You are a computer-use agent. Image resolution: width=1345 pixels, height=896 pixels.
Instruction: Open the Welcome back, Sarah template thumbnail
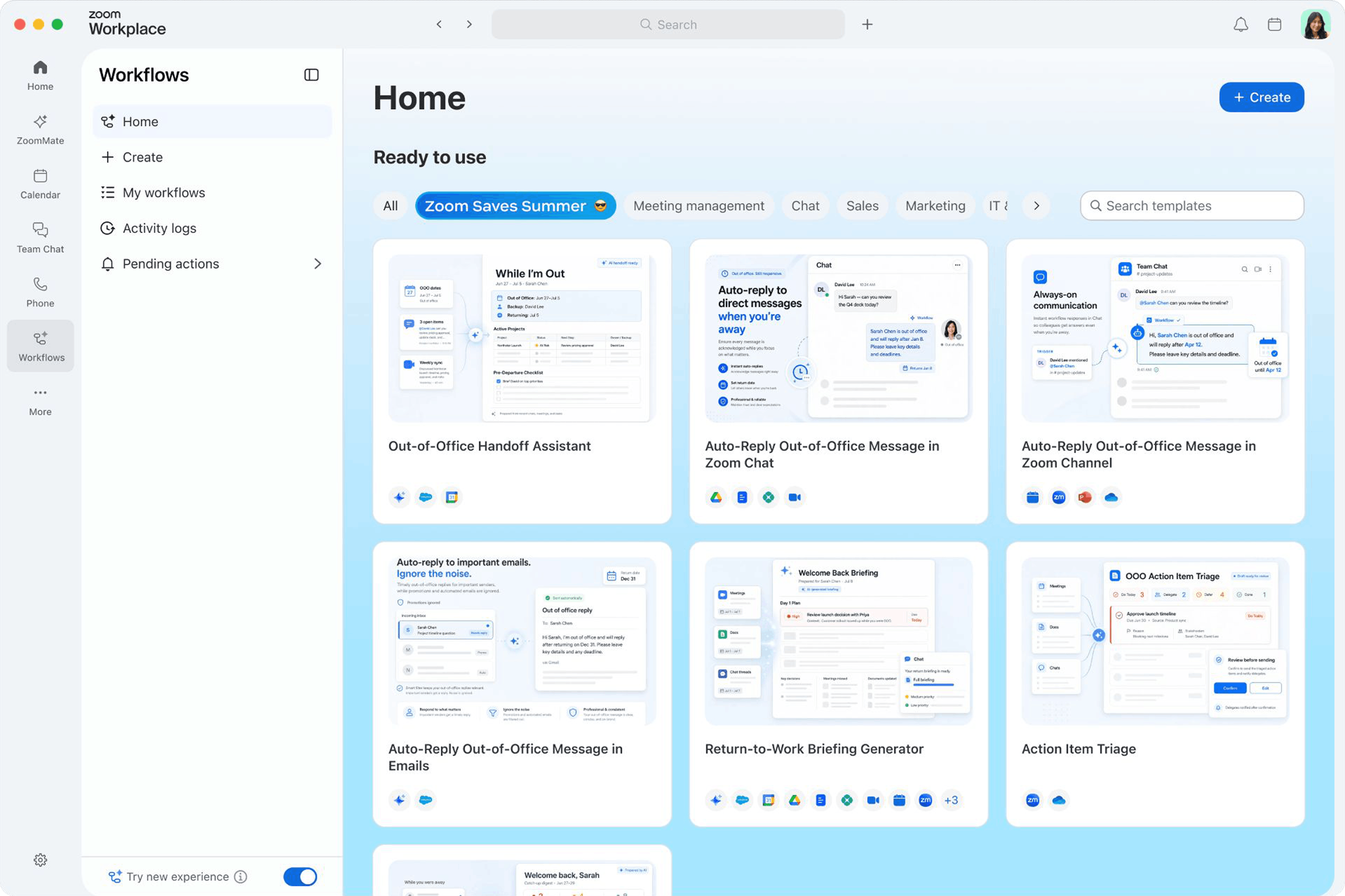pos(522,878)
